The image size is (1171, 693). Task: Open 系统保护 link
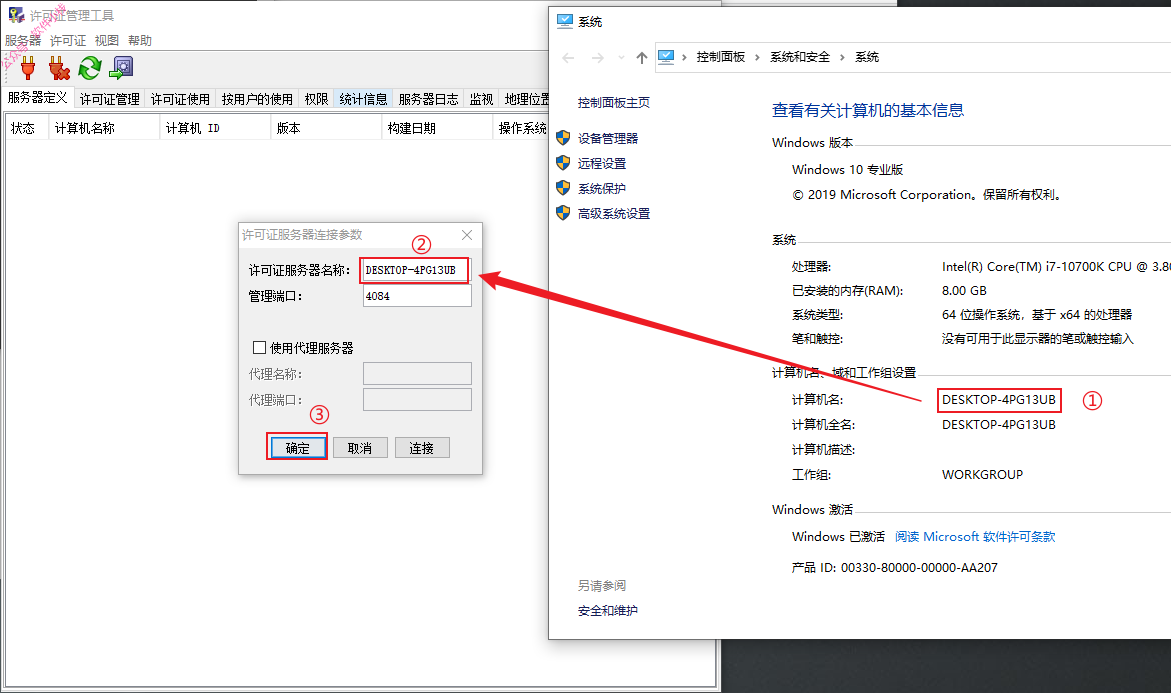click(x=602, y=188)
